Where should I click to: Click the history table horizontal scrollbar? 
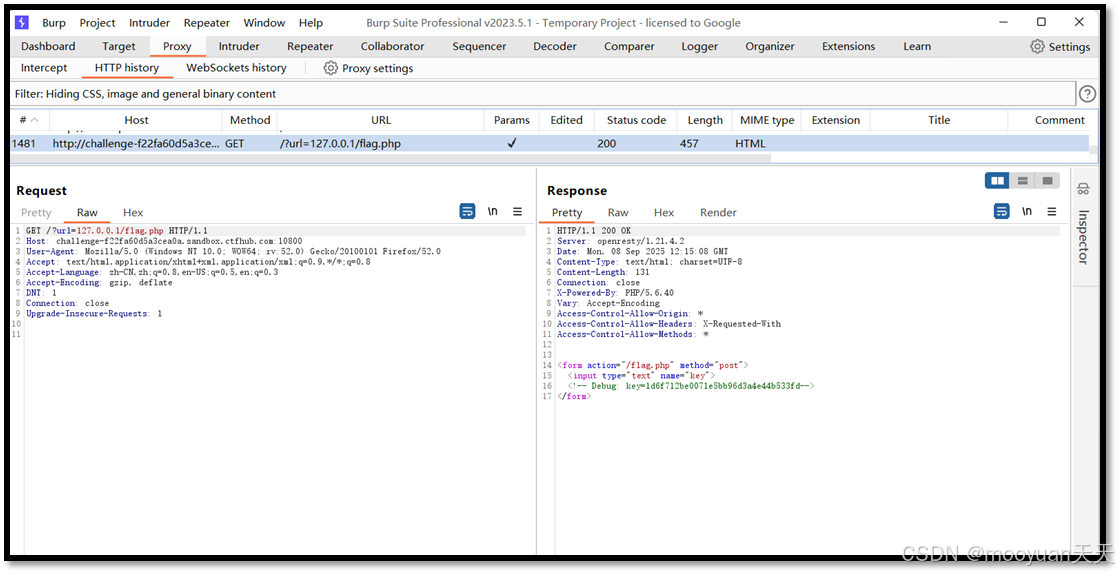[391, 158]
